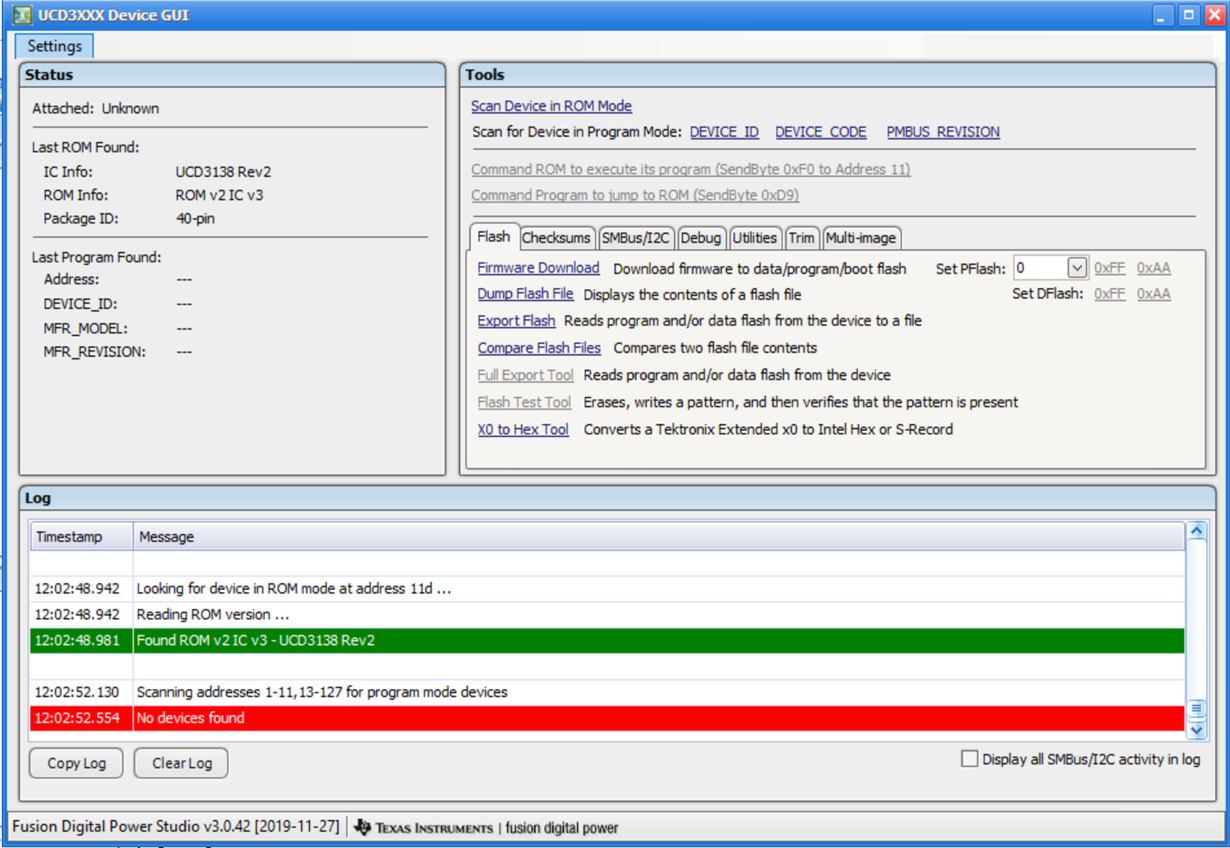The width and height of the screenshot is (1230, 848).
Task: Open the Utilities tab
Action: click(755, 238)
